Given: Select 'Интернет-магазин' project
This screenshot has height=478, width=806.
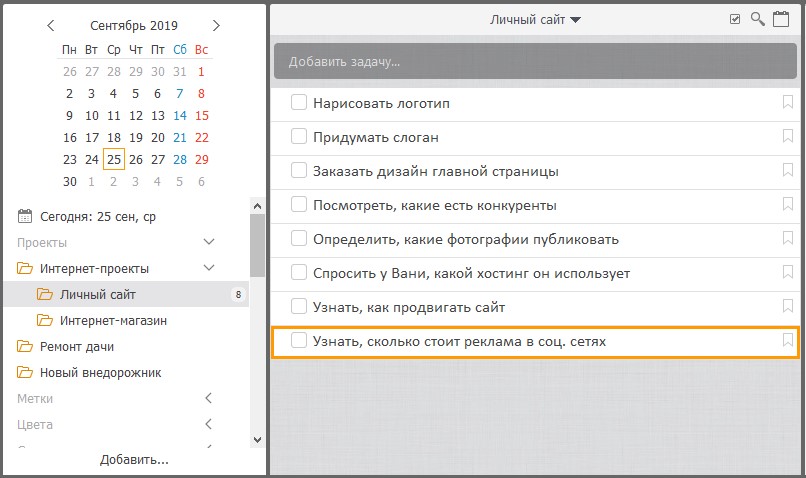Looking at the screenshot, I should [113, 321].
